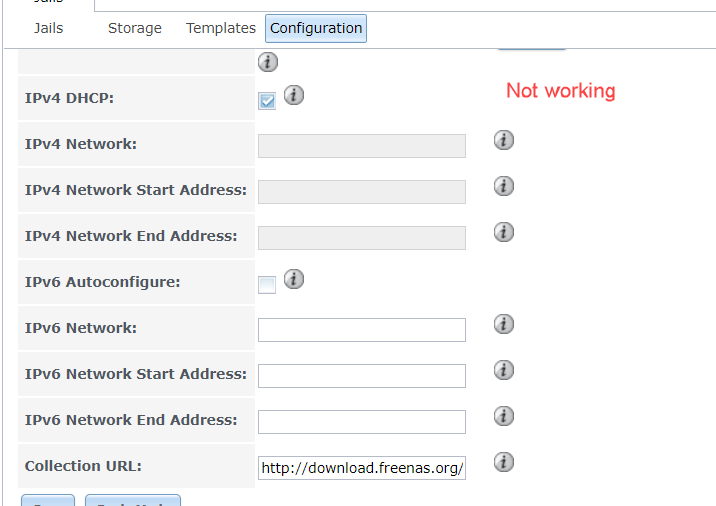This screenshot has width=716, height=506.
Task: Click info icon for IPv4 Network
Action: pyautogui.click(x=504, y=140)
